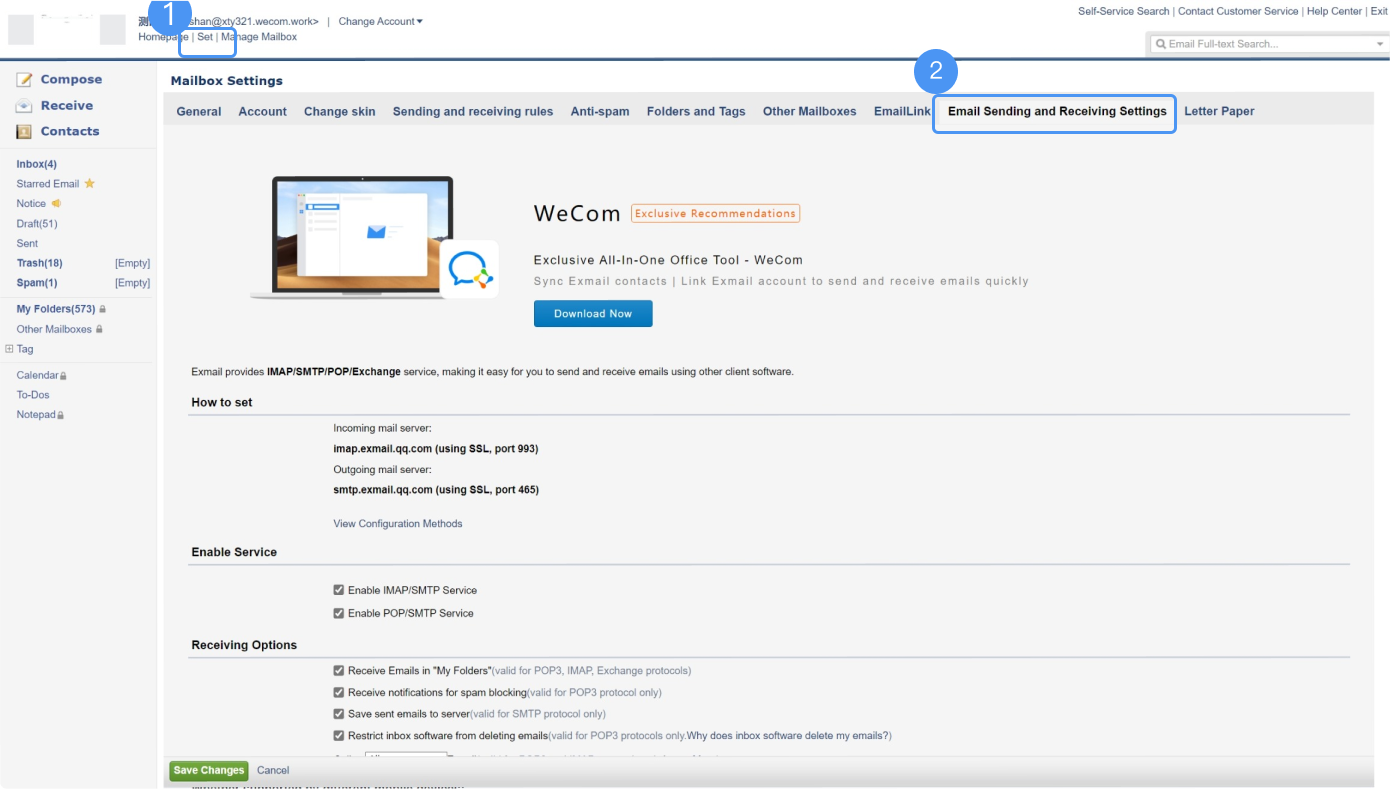
Task: Open "Why does inbox software delete my emails?"
Action: click(x=788, y=736)
